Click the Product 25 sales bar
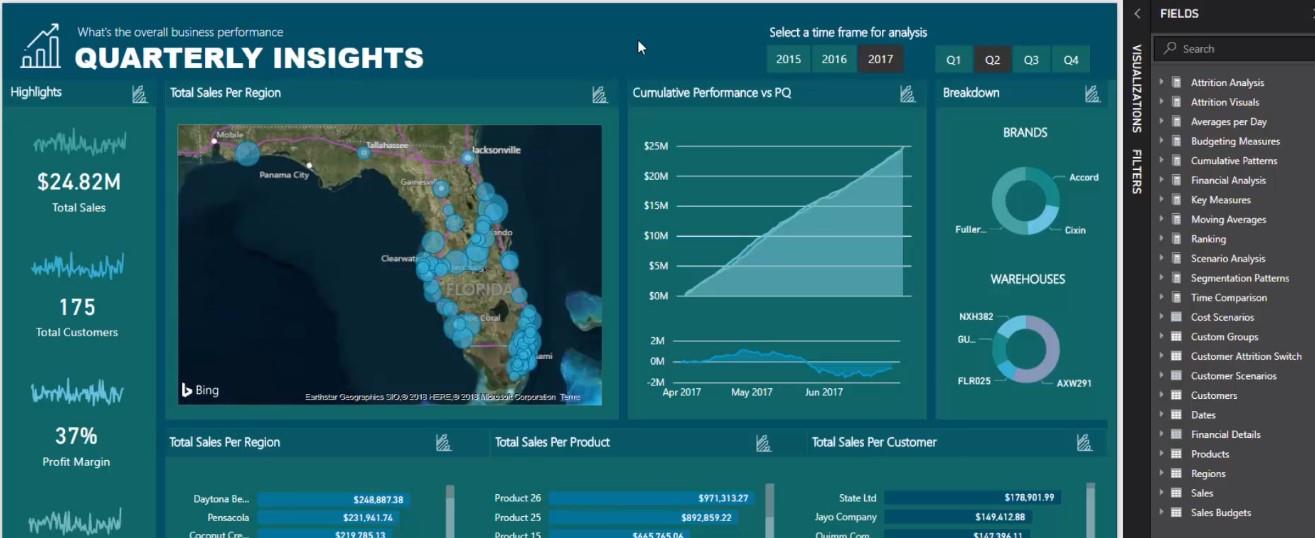Viewport: 1315px width, 538px height. (642, 518)
